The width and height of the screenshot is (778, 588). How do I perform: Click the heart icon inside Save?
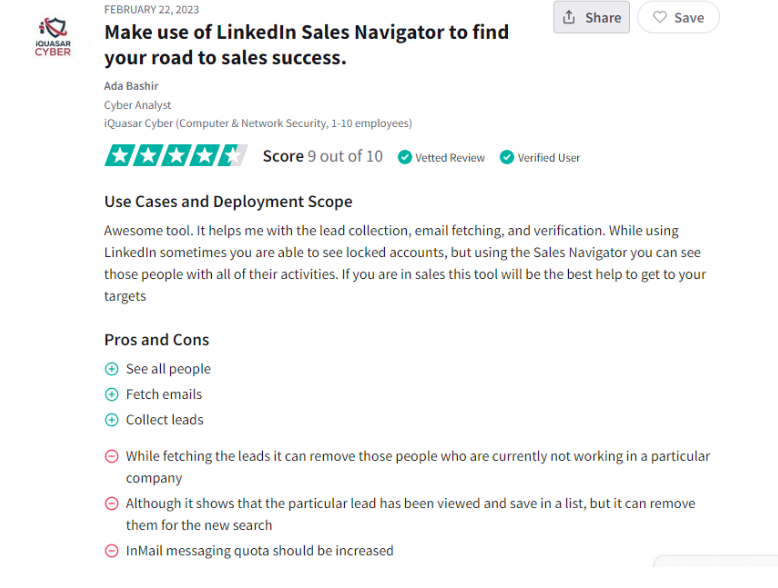click(x=660, y=17)
